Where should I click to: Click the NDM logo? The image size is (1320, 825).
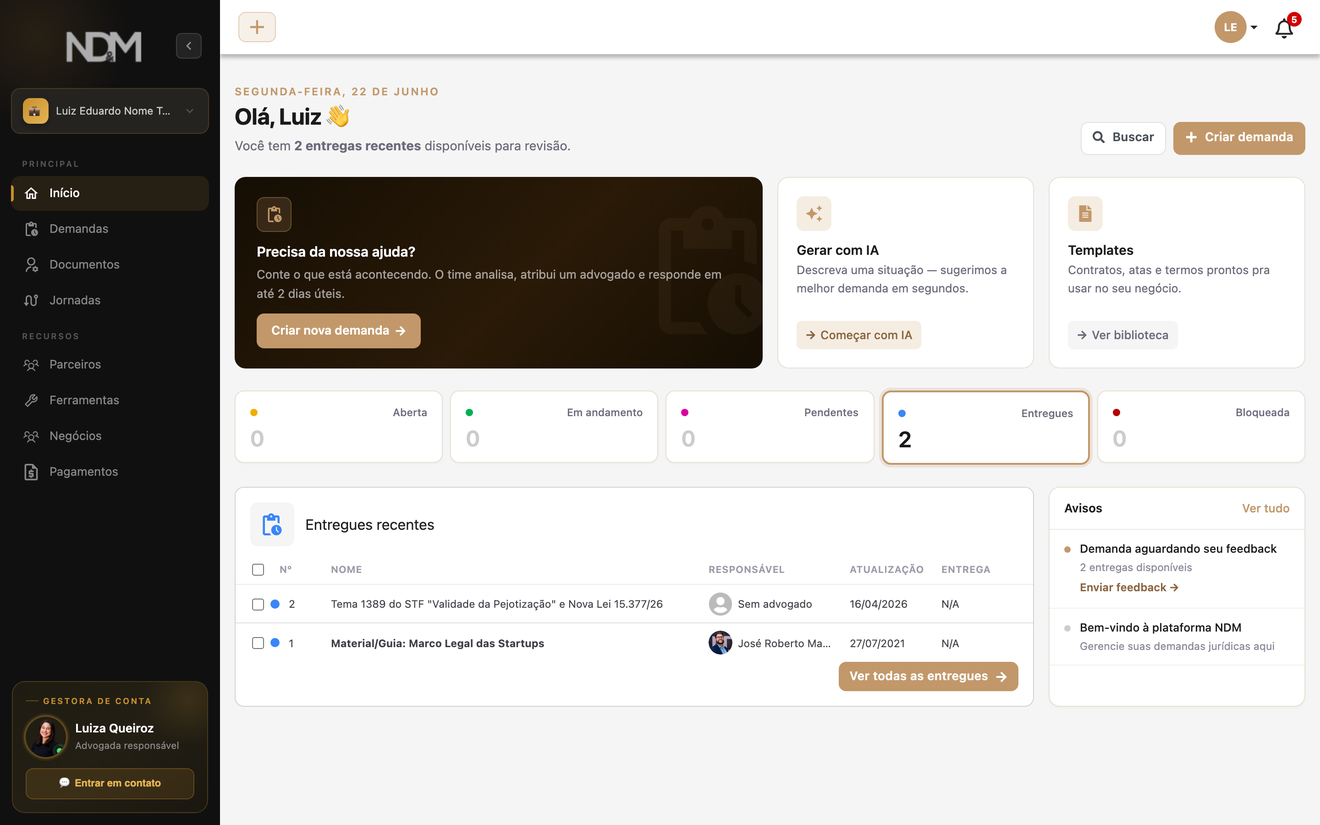tap(104, 46)
